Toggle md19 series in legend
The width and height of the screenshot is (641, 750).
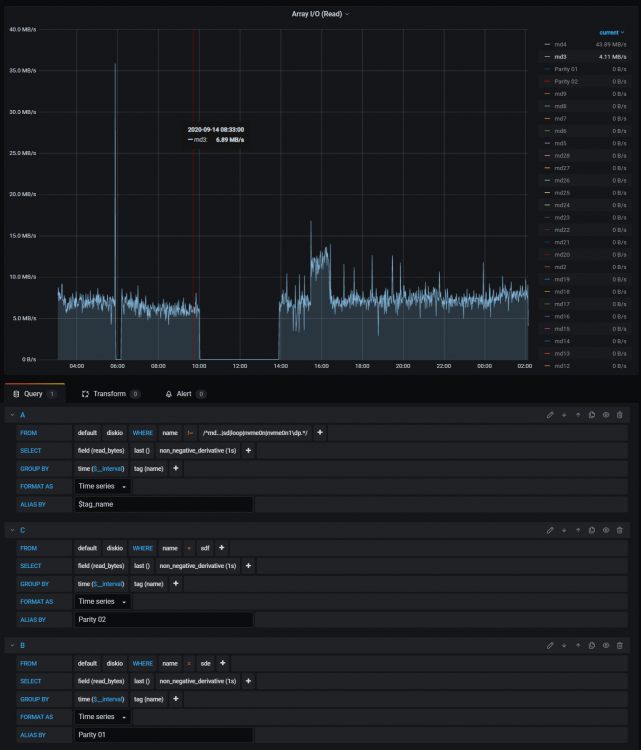[x=562, y=279]
